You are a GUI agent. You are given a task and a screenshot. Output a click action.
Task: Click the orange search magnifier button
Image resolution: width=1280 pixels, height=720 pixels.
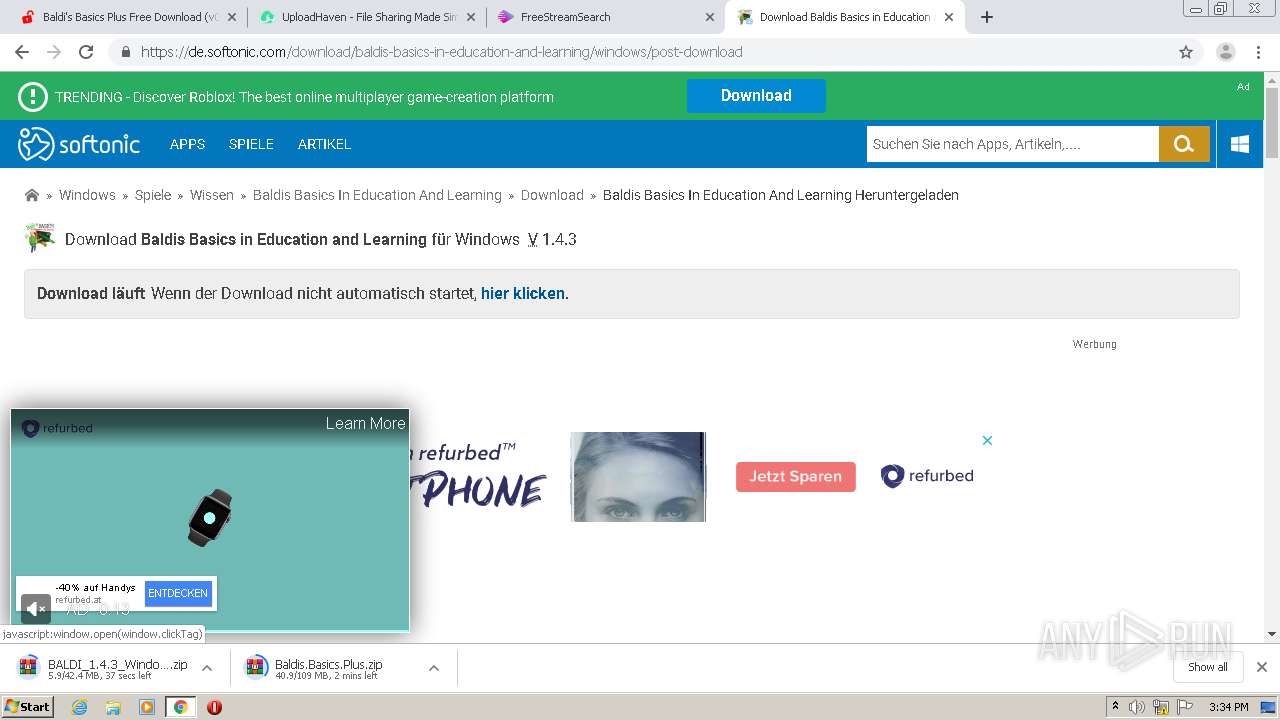pos(1184,144)
